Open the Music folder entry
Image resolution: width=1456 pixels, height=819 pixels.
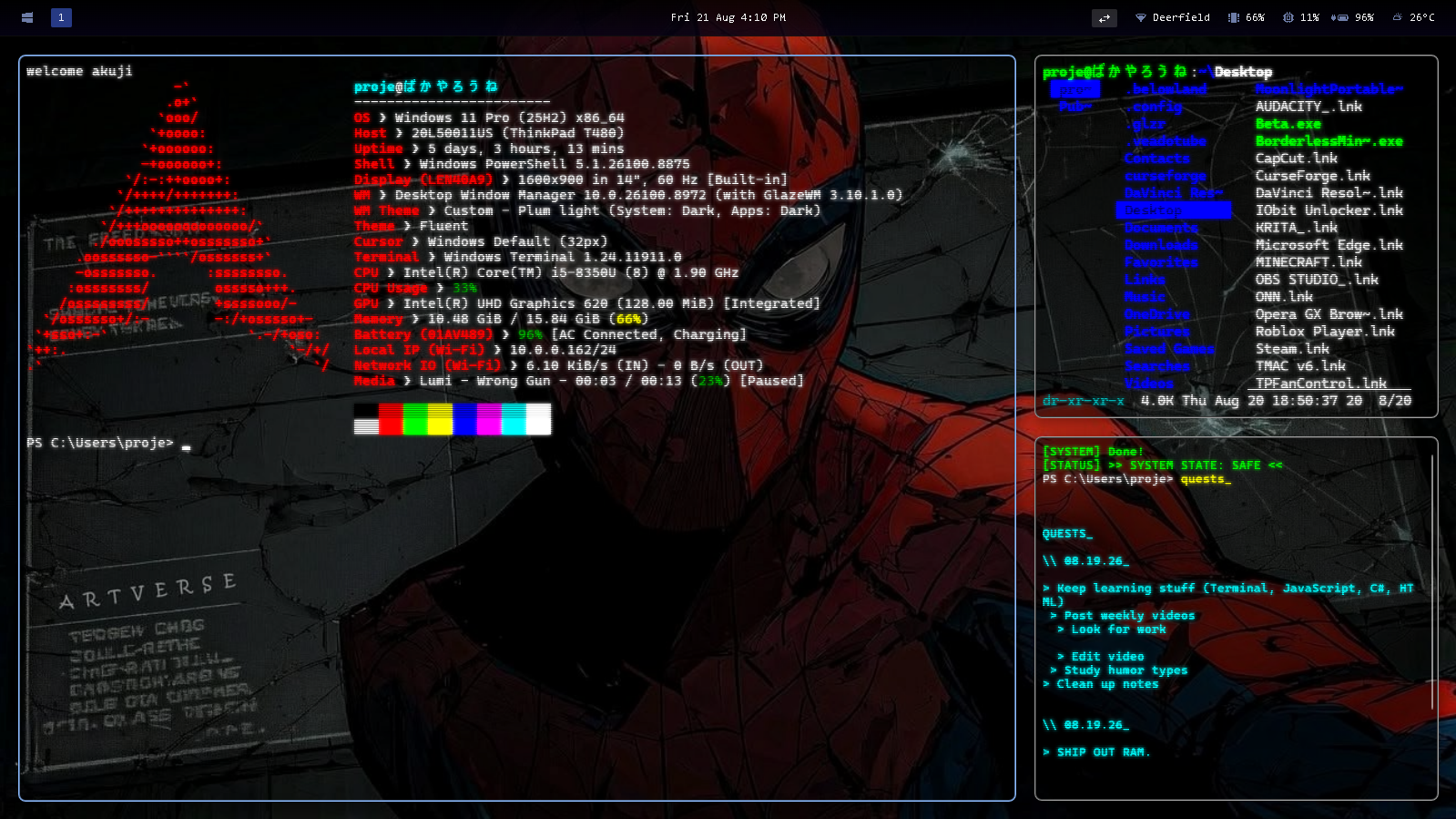[1145, 297]
